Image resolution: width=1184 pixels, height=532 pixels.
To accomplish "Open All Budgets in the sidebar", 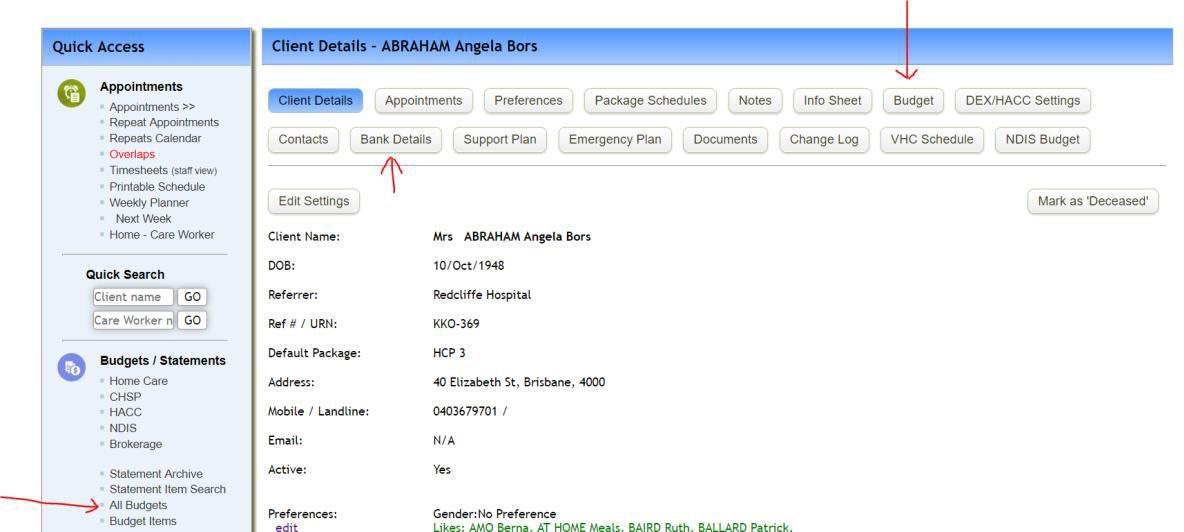I will [x=138, y=505].
